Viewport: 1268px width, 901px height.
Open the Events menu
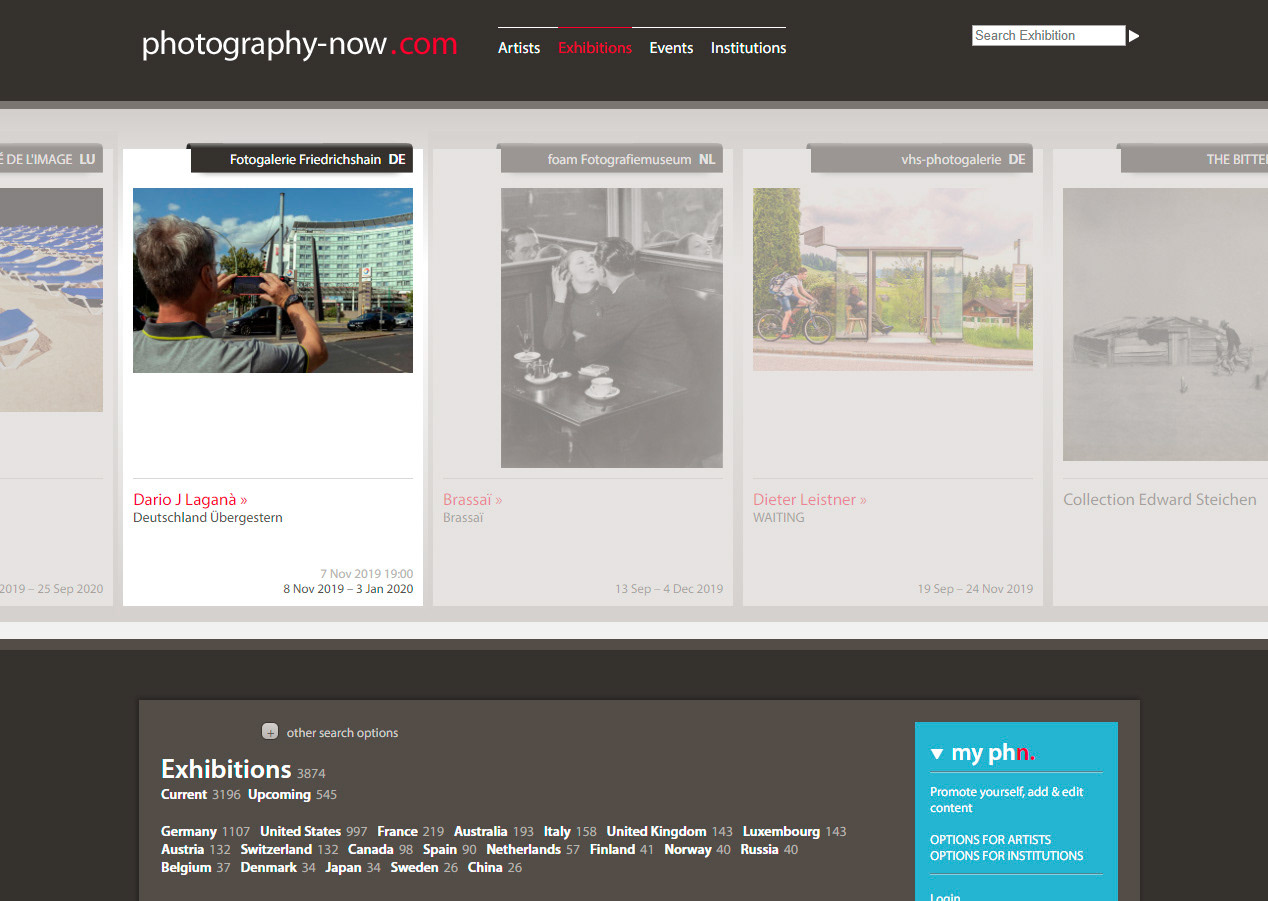point(671,47)
